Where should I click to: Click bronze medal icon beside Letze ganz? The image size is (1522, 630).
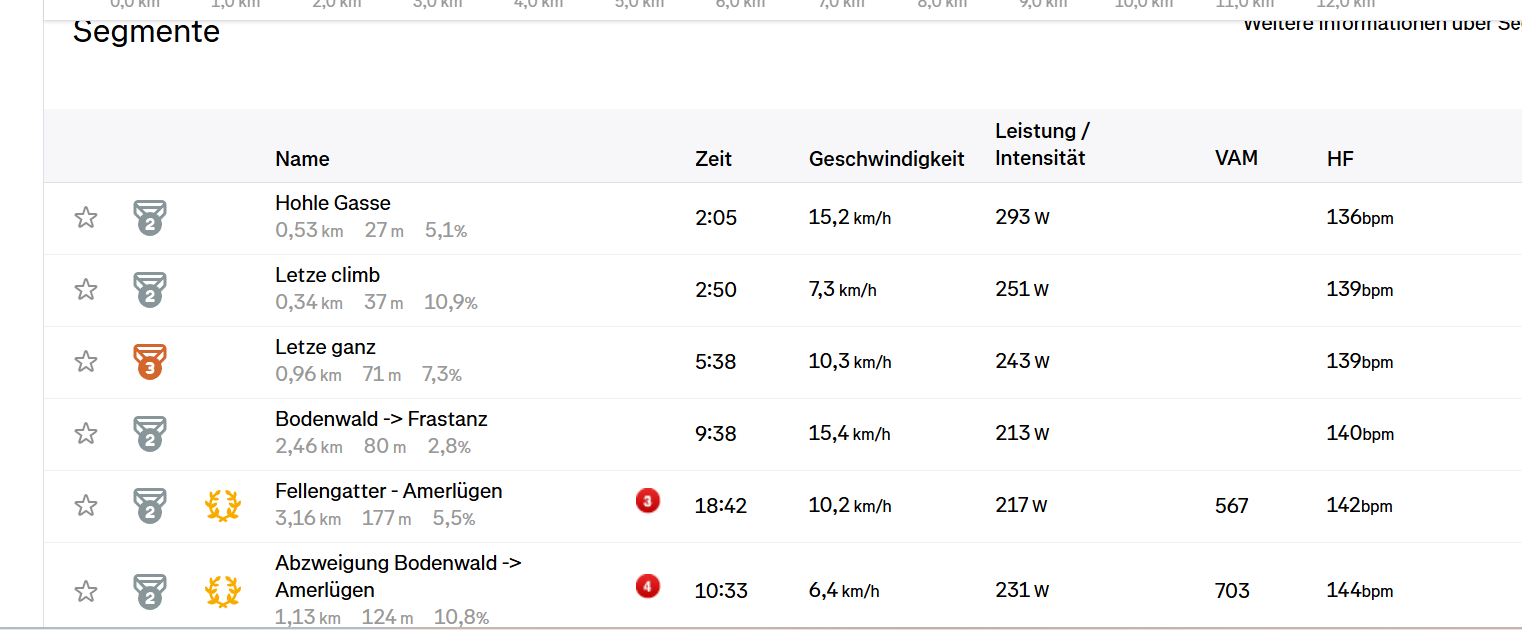(150, 361)
